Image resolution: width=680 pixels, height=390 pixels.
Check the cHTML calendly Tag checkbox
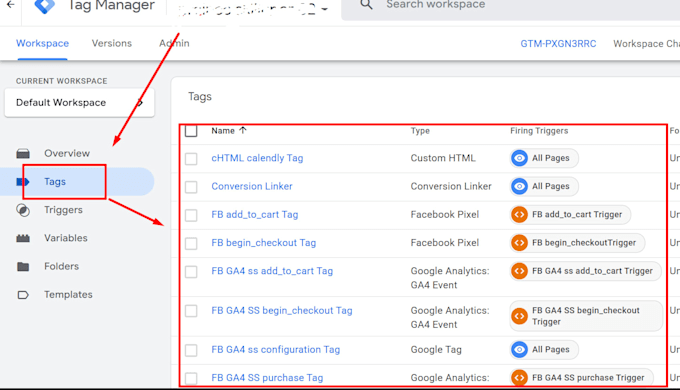[191, 158]
